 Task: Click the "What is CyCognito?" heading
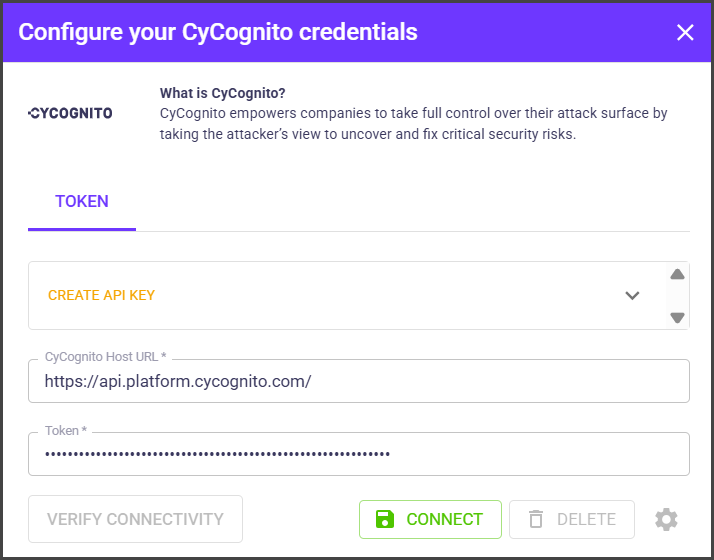click(222, 93)
